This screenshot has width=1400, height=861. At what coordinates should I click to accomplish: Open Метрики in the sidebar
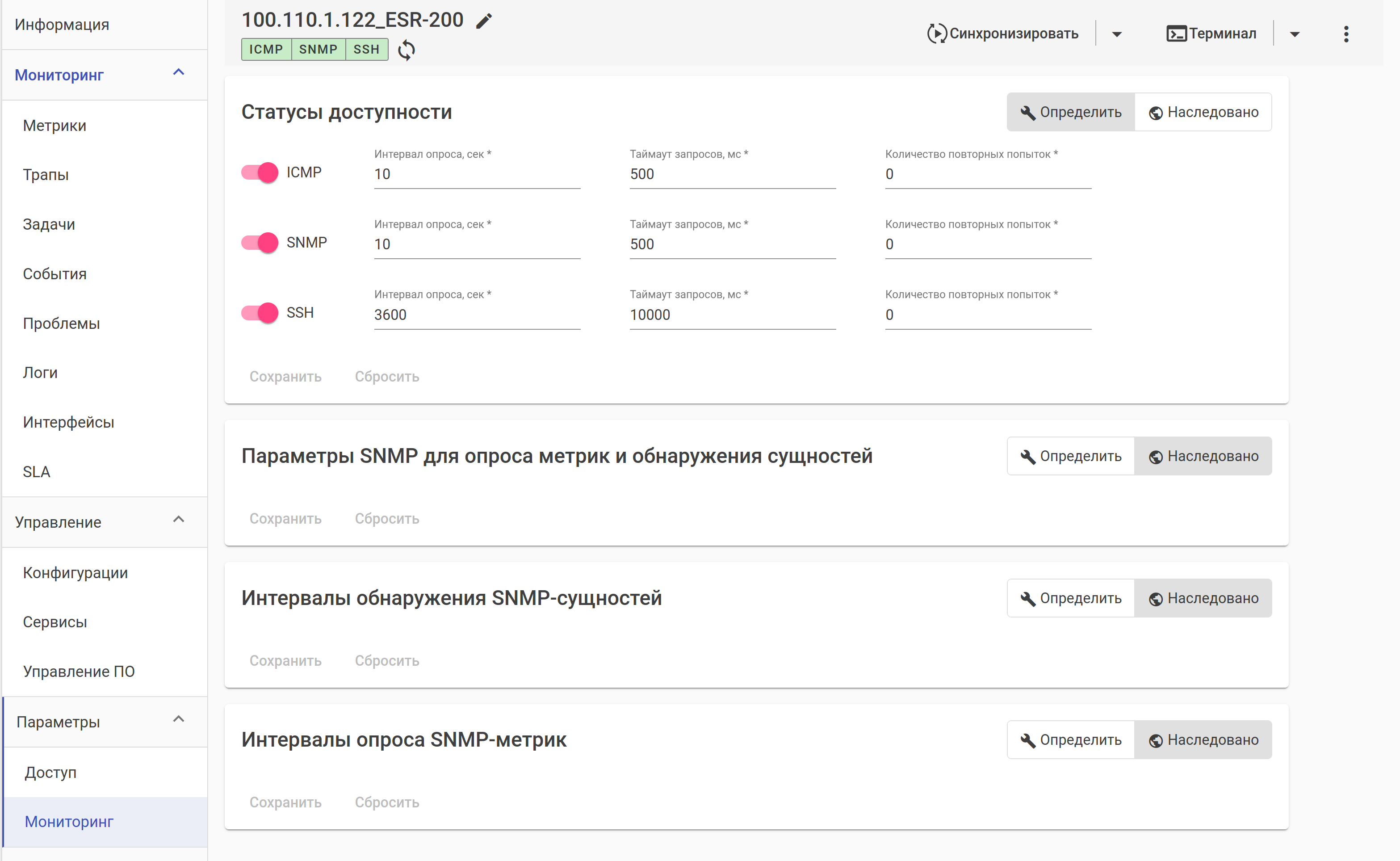(x=54, y=125)
